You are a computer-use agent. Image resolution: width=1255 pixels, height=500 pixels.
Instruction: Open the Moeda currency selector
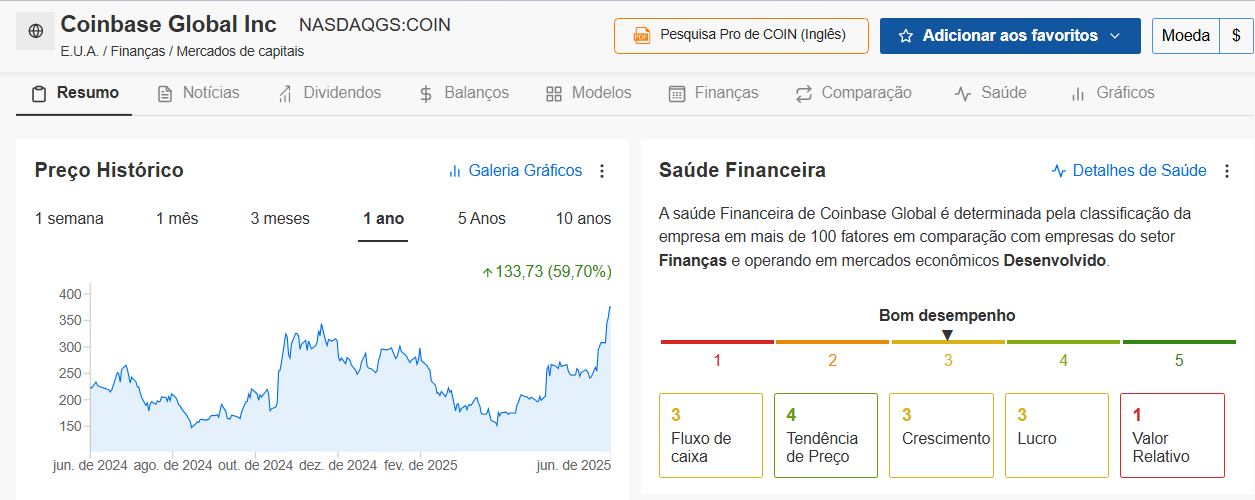point(1186,36)
